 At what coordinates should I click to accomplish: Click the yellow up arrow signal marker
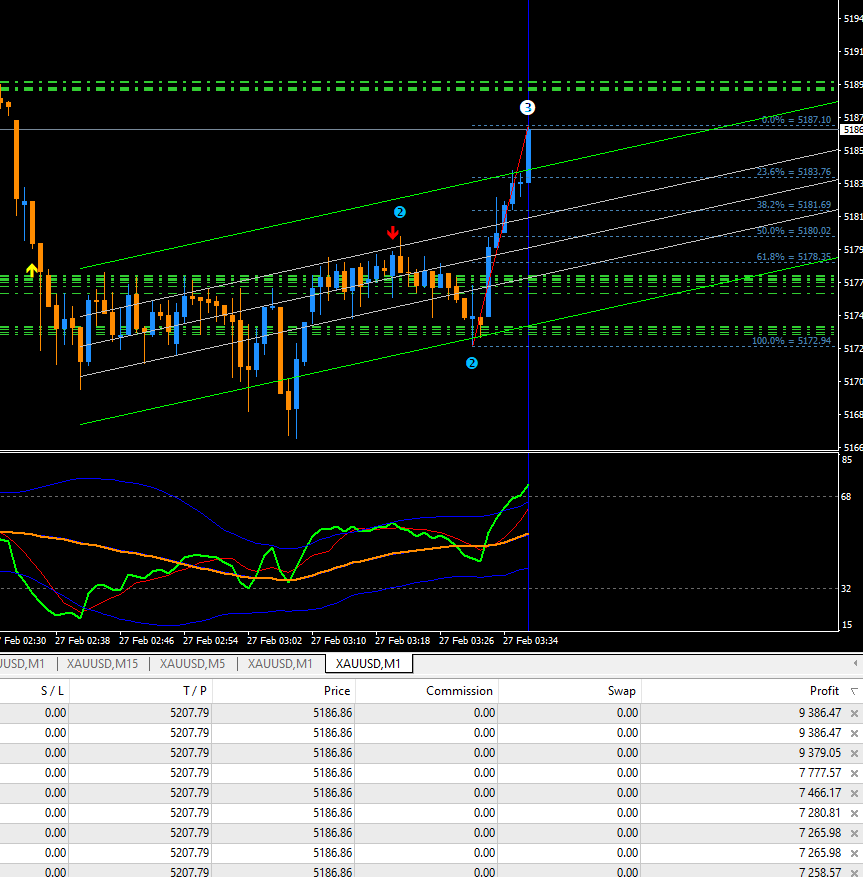pos(32,269)
